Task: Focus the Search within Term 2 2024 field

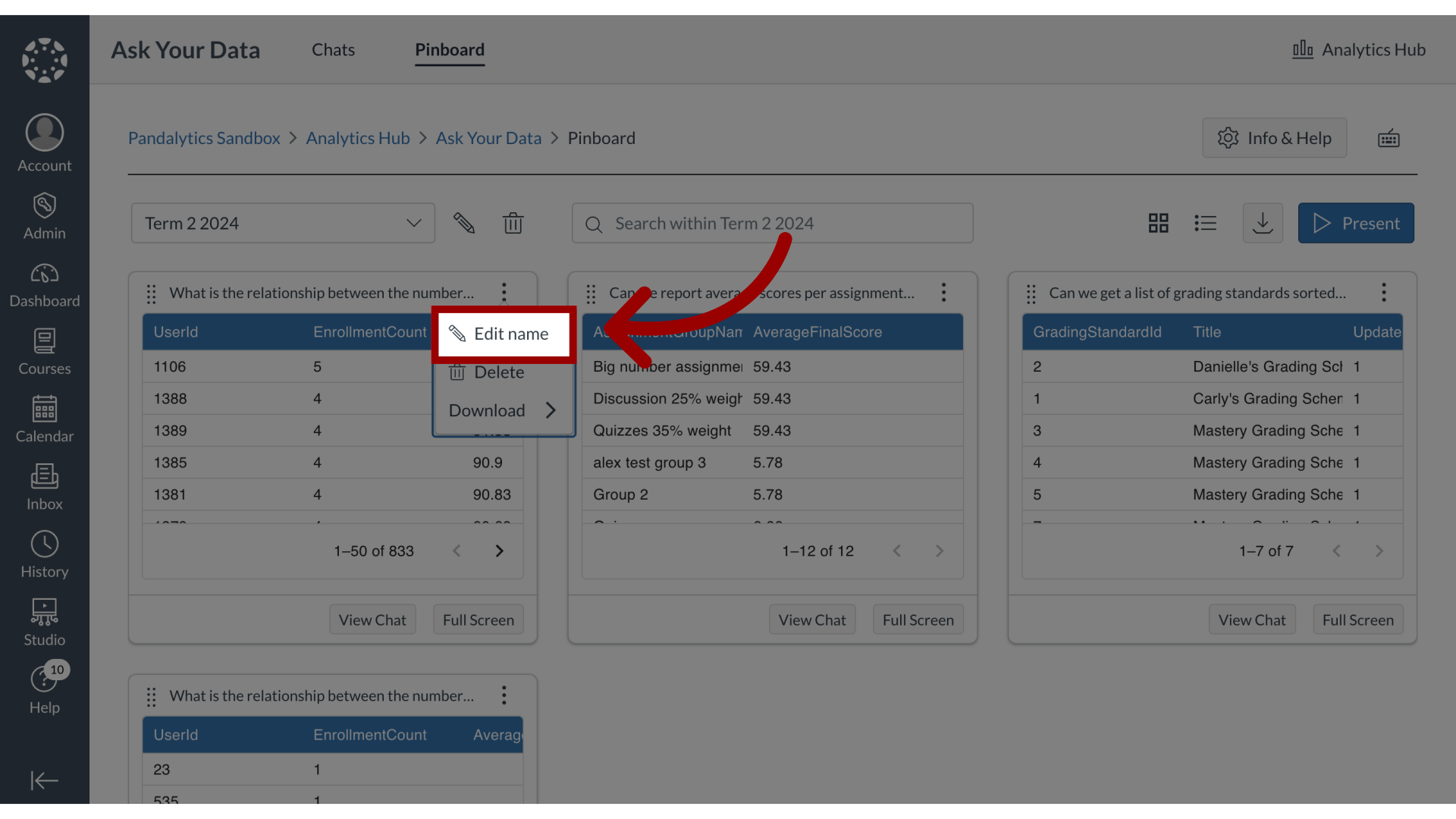Action: click(x=773, y=223)
